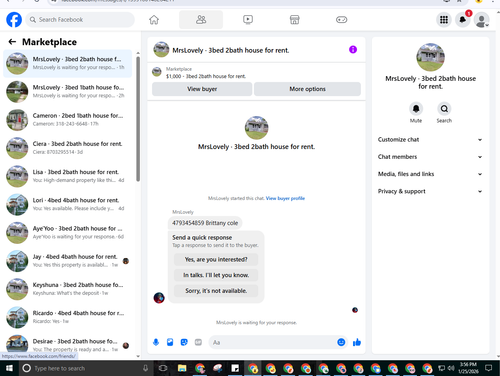Click the chat header house avatar
Screen dimensions: 500x376
(x=161, y=49)
